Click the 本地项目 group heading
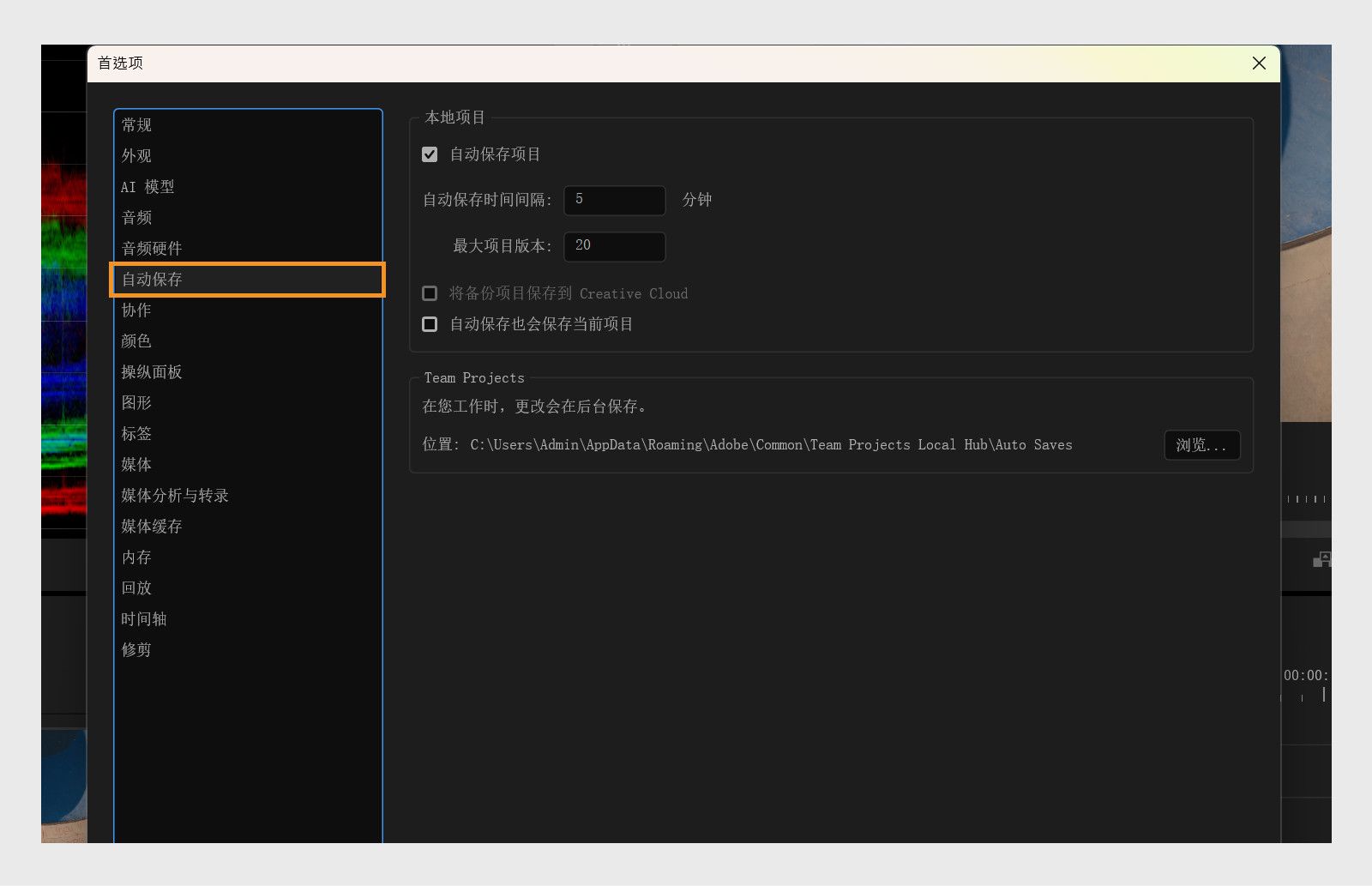 (455, 118)
